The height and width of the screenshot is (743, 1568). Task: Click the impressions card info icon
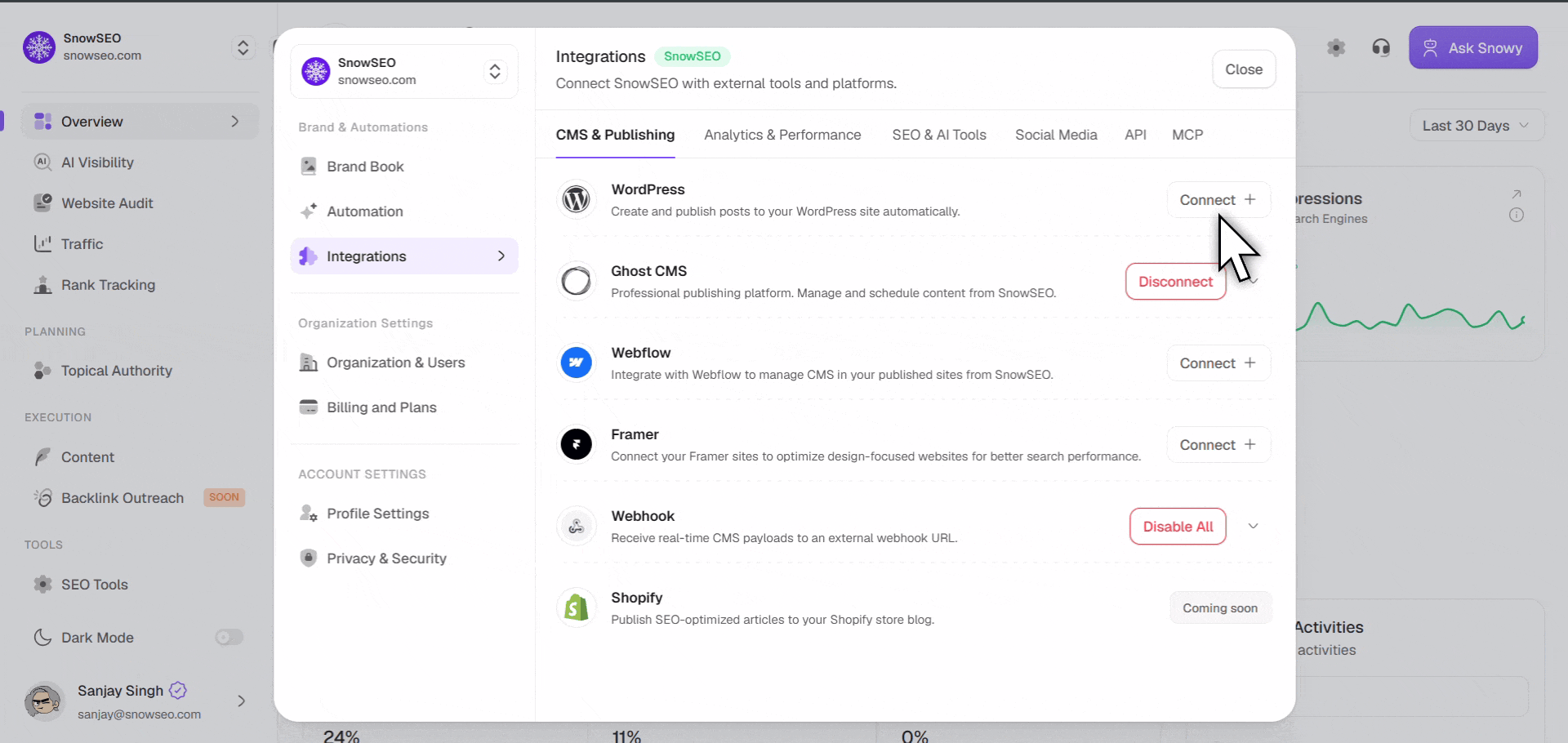point(1517,215)
